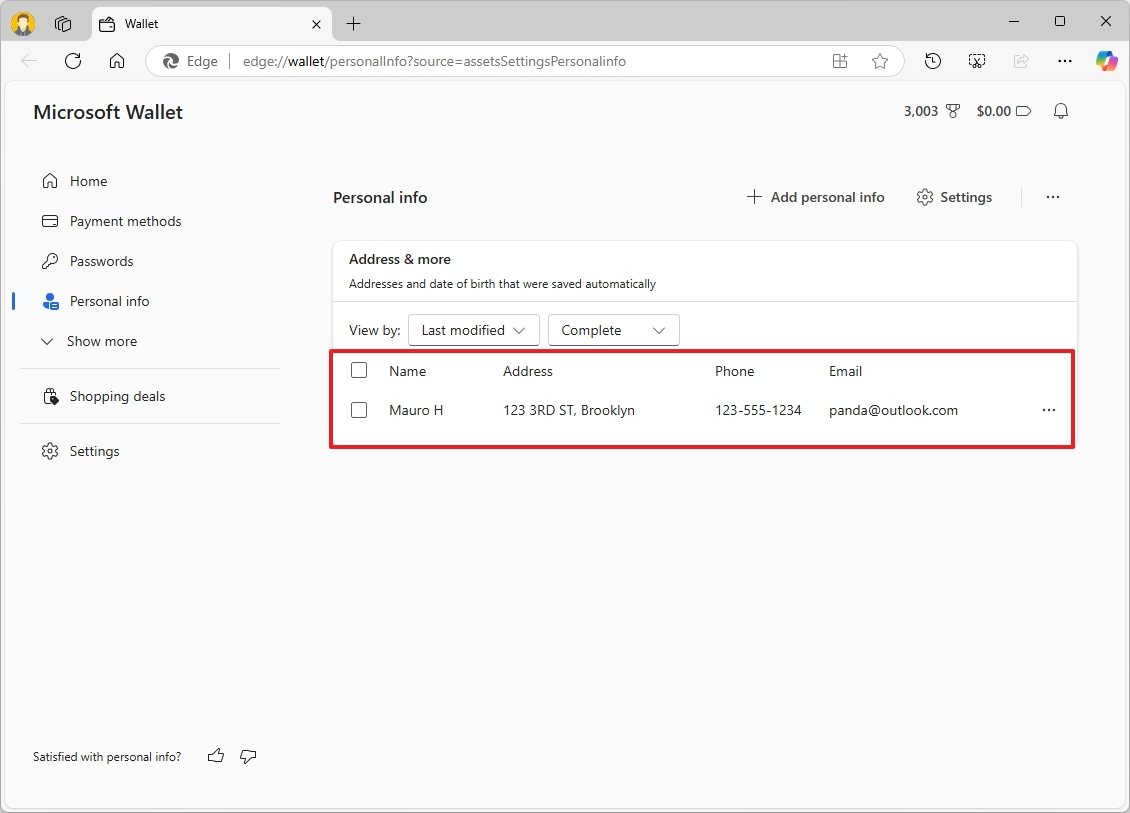Screen dimensions: 1130x813
Task: Check the select-all checkbox in header
Action: [359, 370]
